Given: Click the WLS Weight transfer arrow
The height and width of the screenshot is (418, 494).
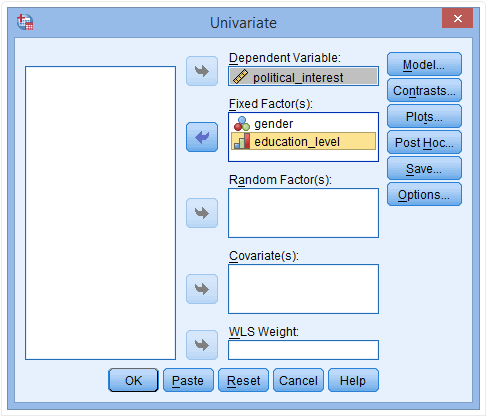Looking at the screenshot, I should [x=202, y=345].
